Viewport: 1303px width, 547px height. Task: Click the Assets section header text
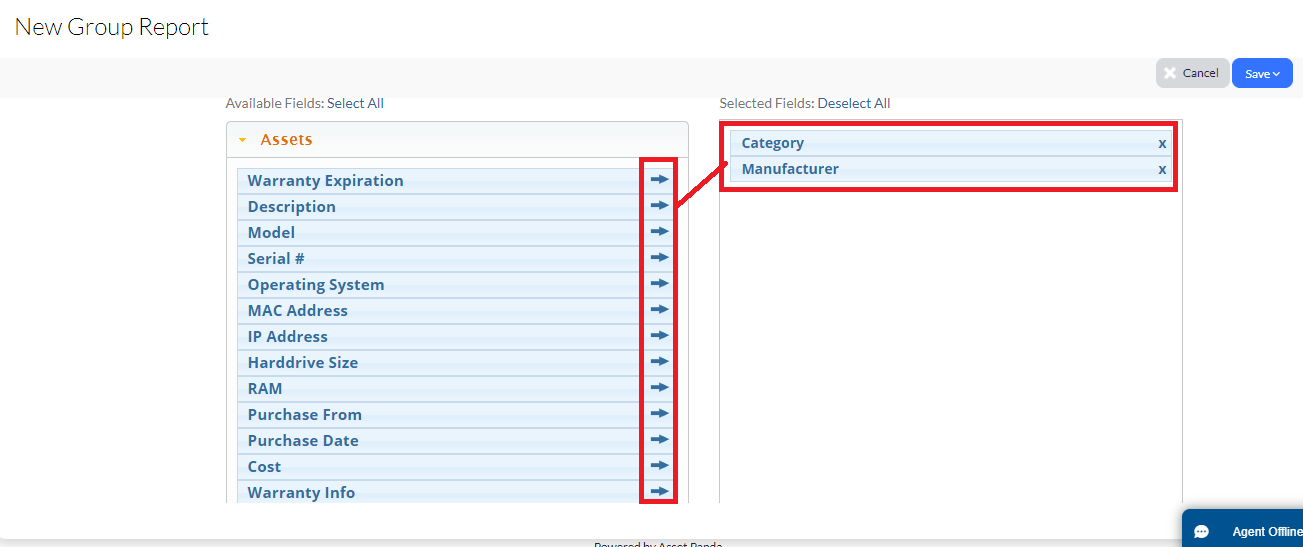[286, 140]
